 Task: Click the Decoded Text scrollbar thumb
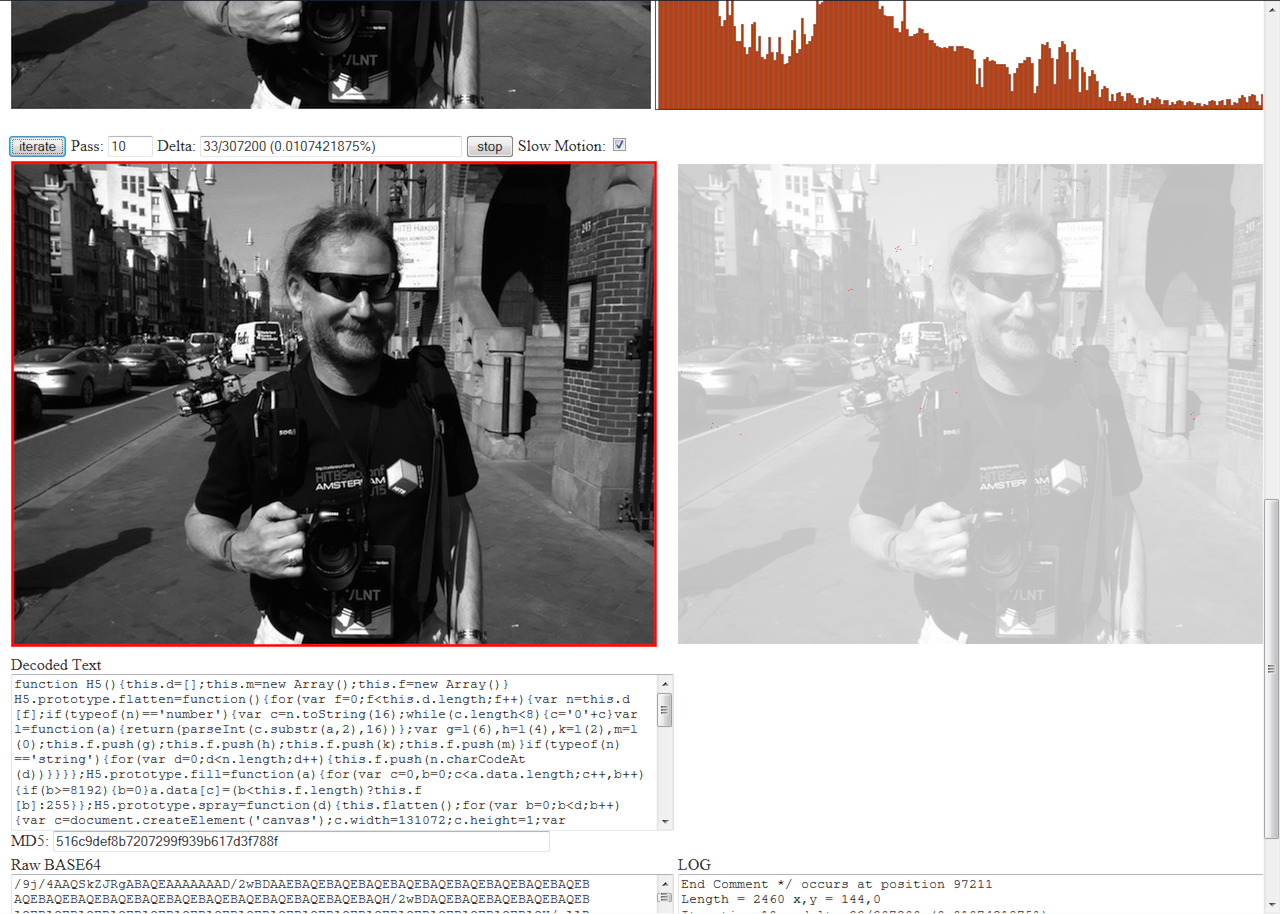click(x=665, y=708)
